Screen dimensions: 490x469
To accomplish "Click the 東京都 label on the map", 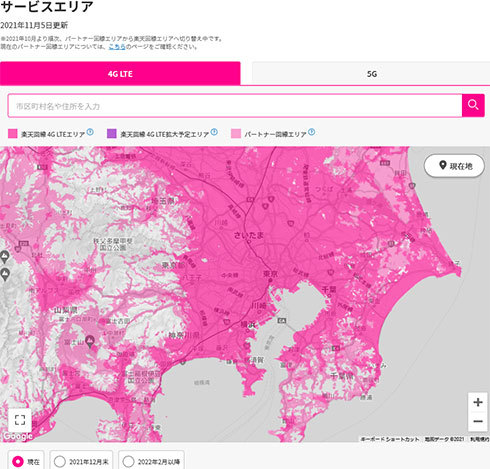I will click(174, 265).
